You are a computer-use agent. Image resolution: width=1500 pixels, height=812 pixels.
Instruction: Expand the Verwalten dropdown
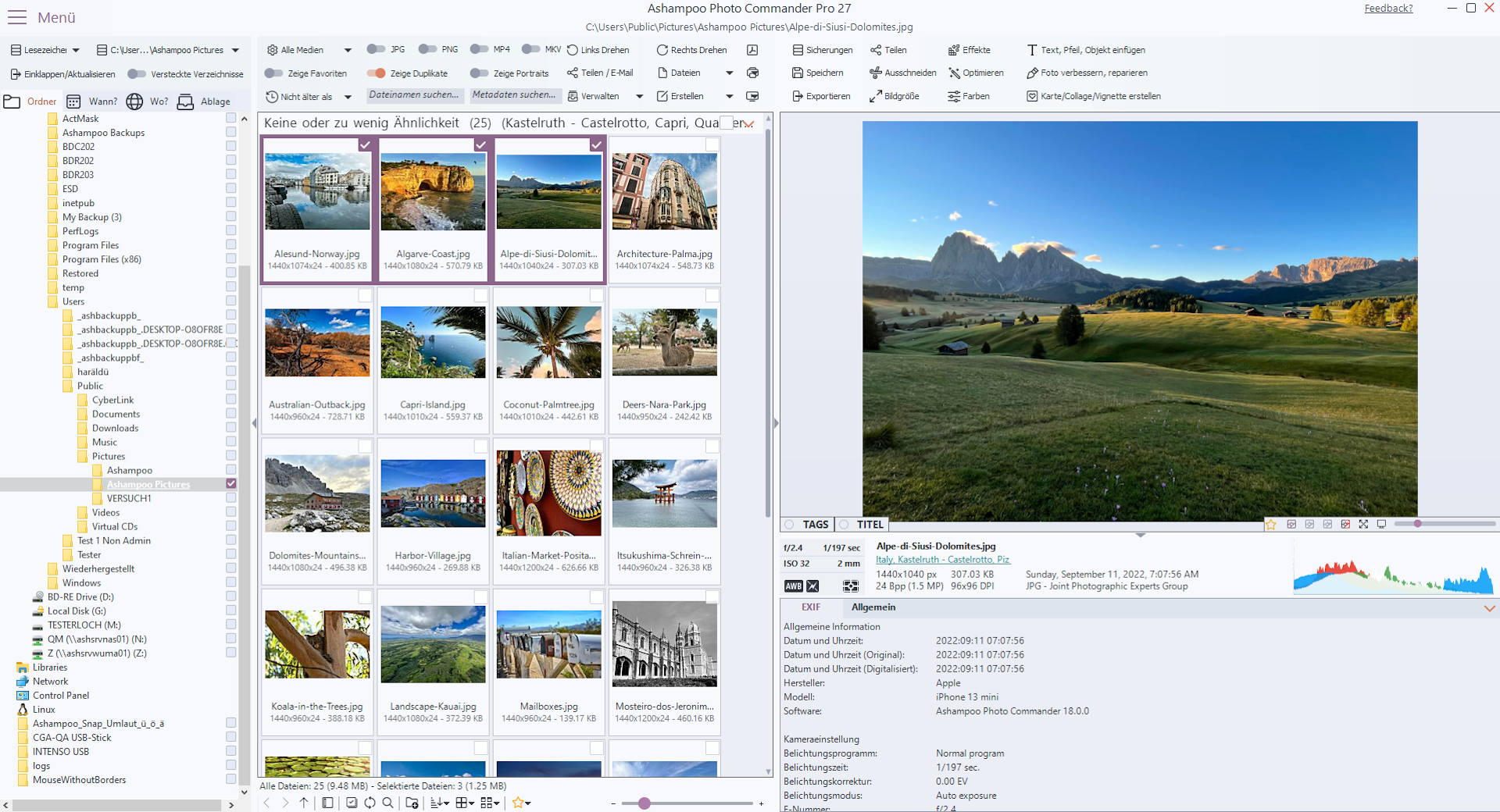(x=639, y=96)
